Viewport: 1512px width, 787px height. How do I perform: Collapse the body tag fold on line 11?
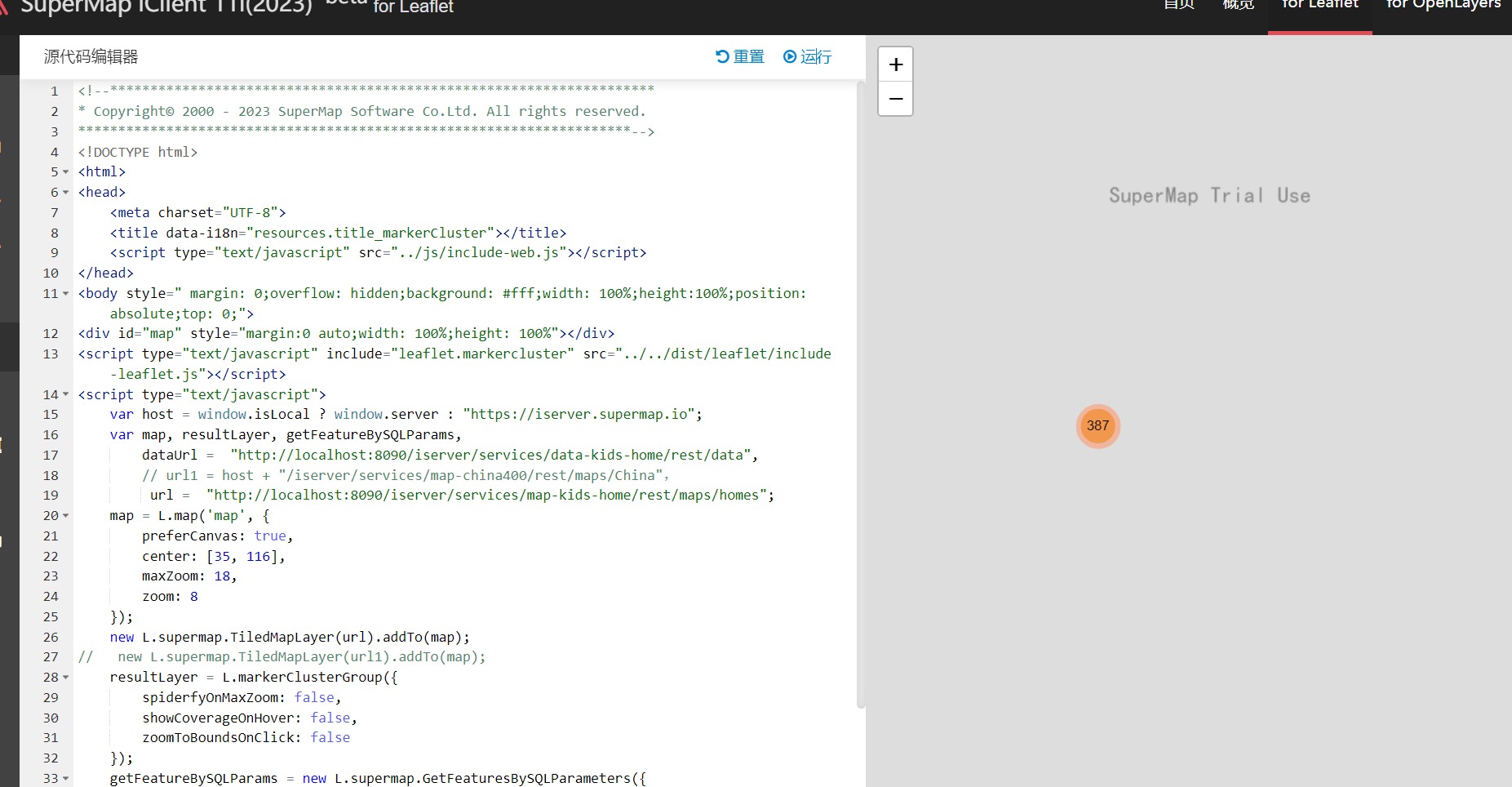pos(65,294)
